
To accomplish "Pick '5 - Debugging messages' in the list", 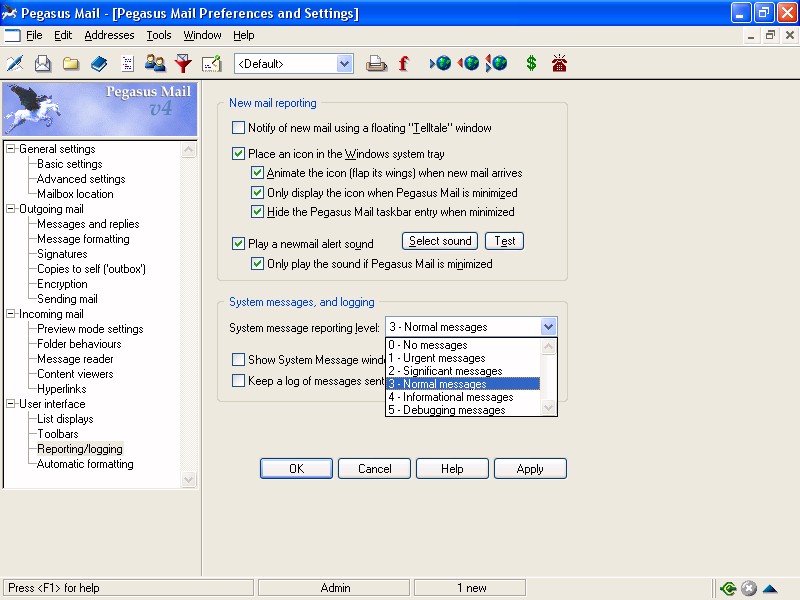I will pyautogui.click(x=463, y=410).
